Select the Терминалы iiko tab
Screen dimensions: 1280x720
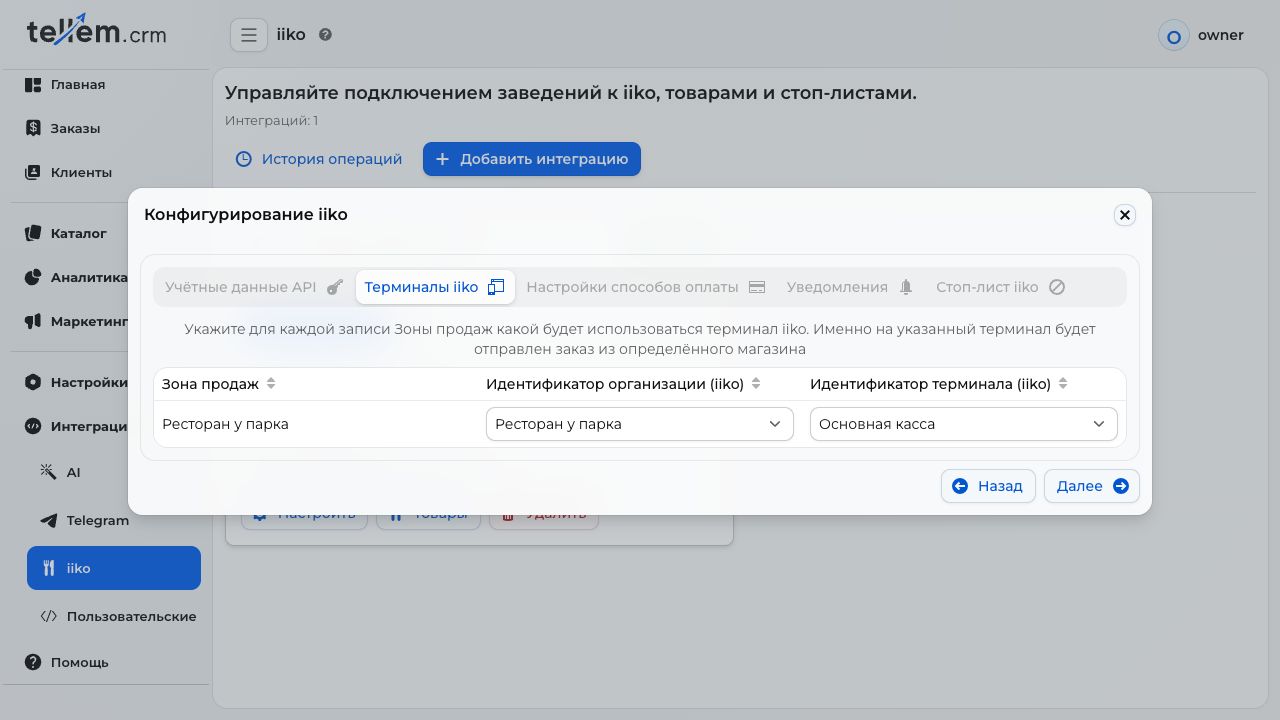[x=435, y=287]
